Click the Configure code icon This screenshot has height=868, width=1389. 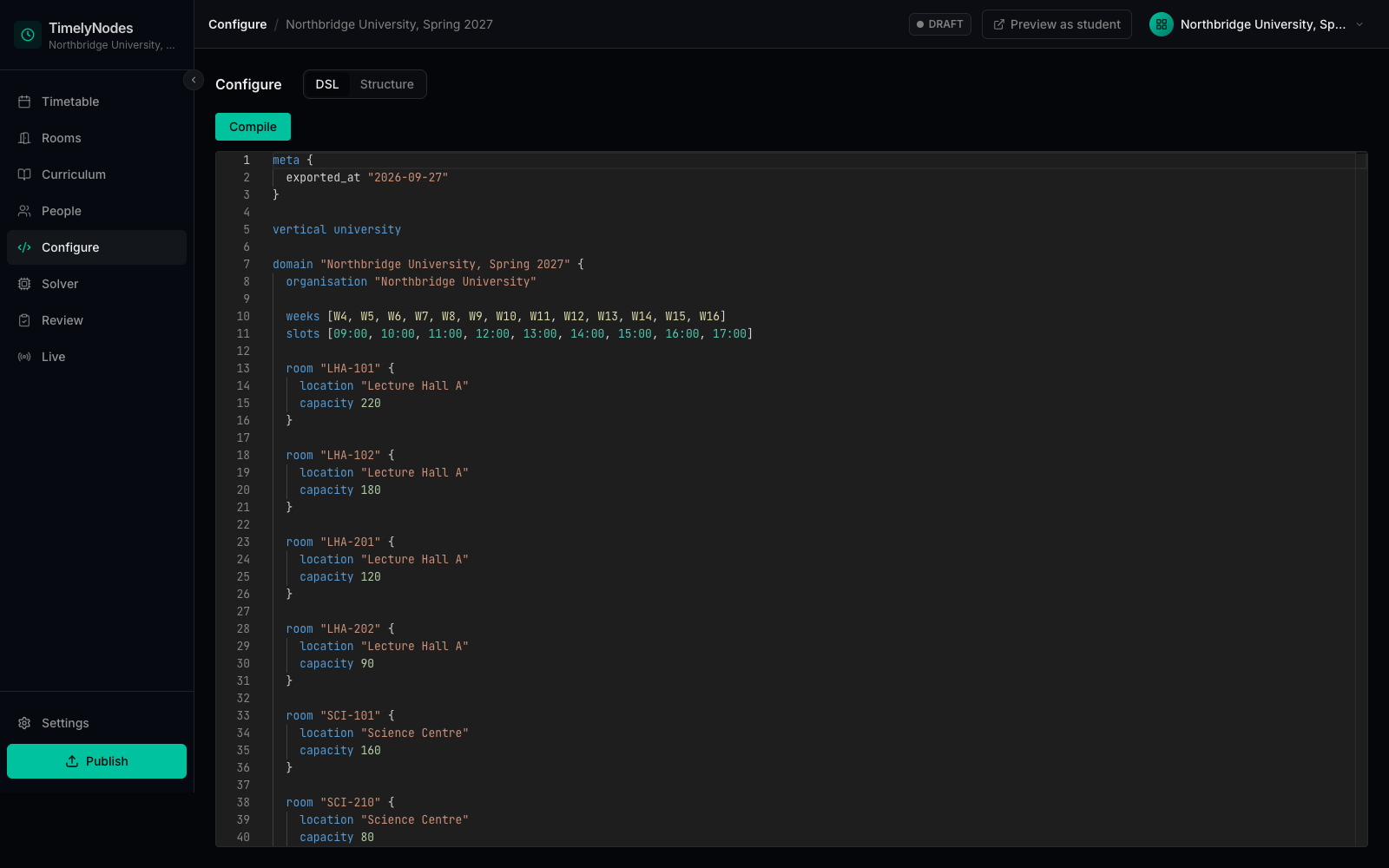tap(24, 247)
